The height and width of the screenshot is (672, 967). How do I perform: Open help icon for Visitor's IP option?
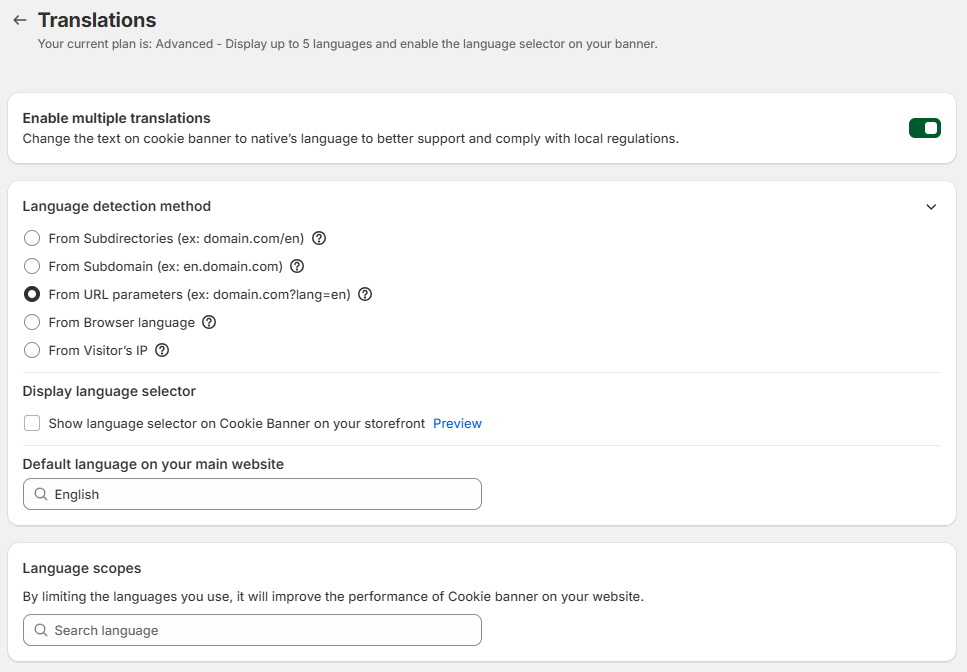pos(162,350)
